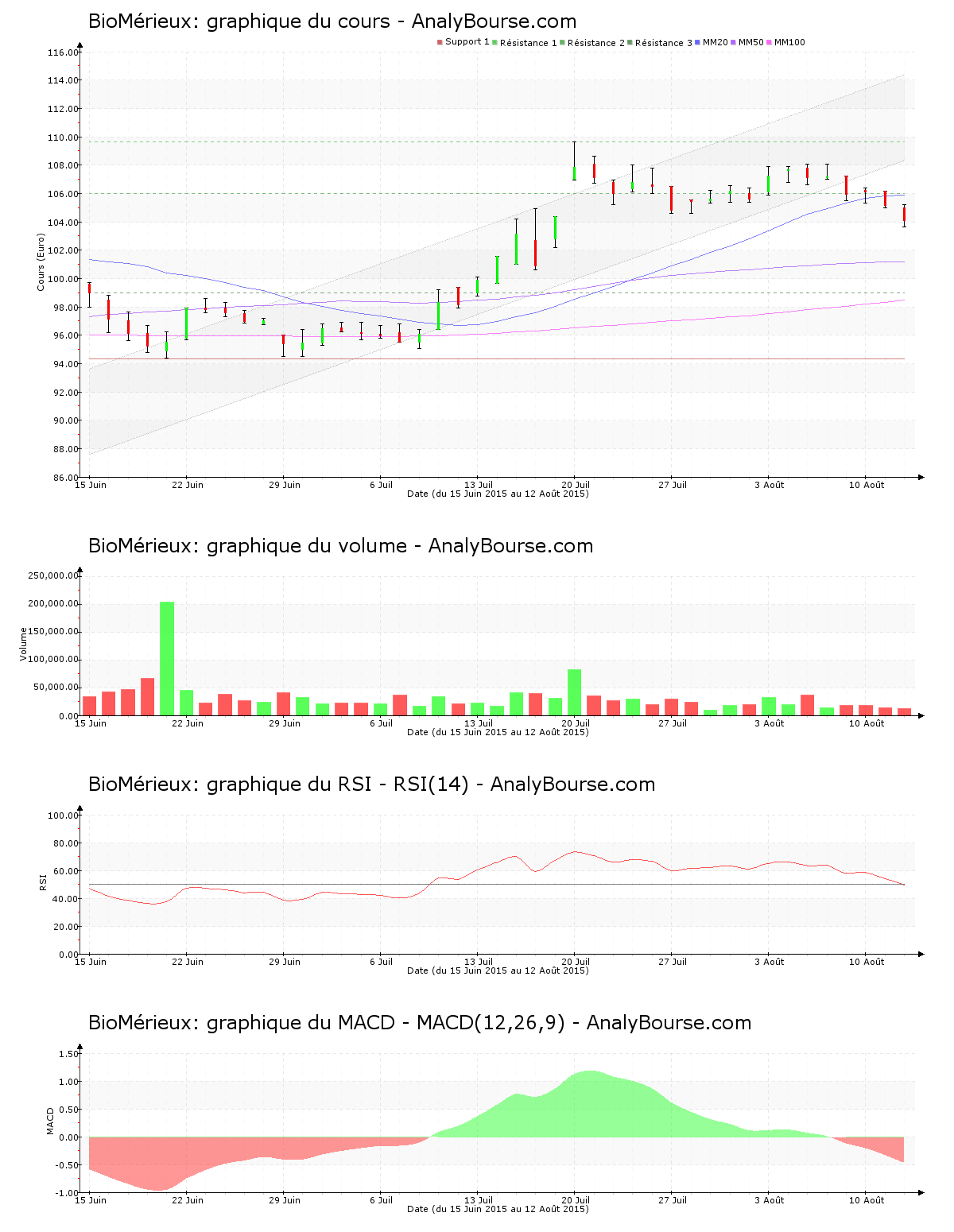Click the 'graphique du MACD - MACD(12,26,9)' title
The width and height of the screenshot is (954, 1232).
(420, 1023)
